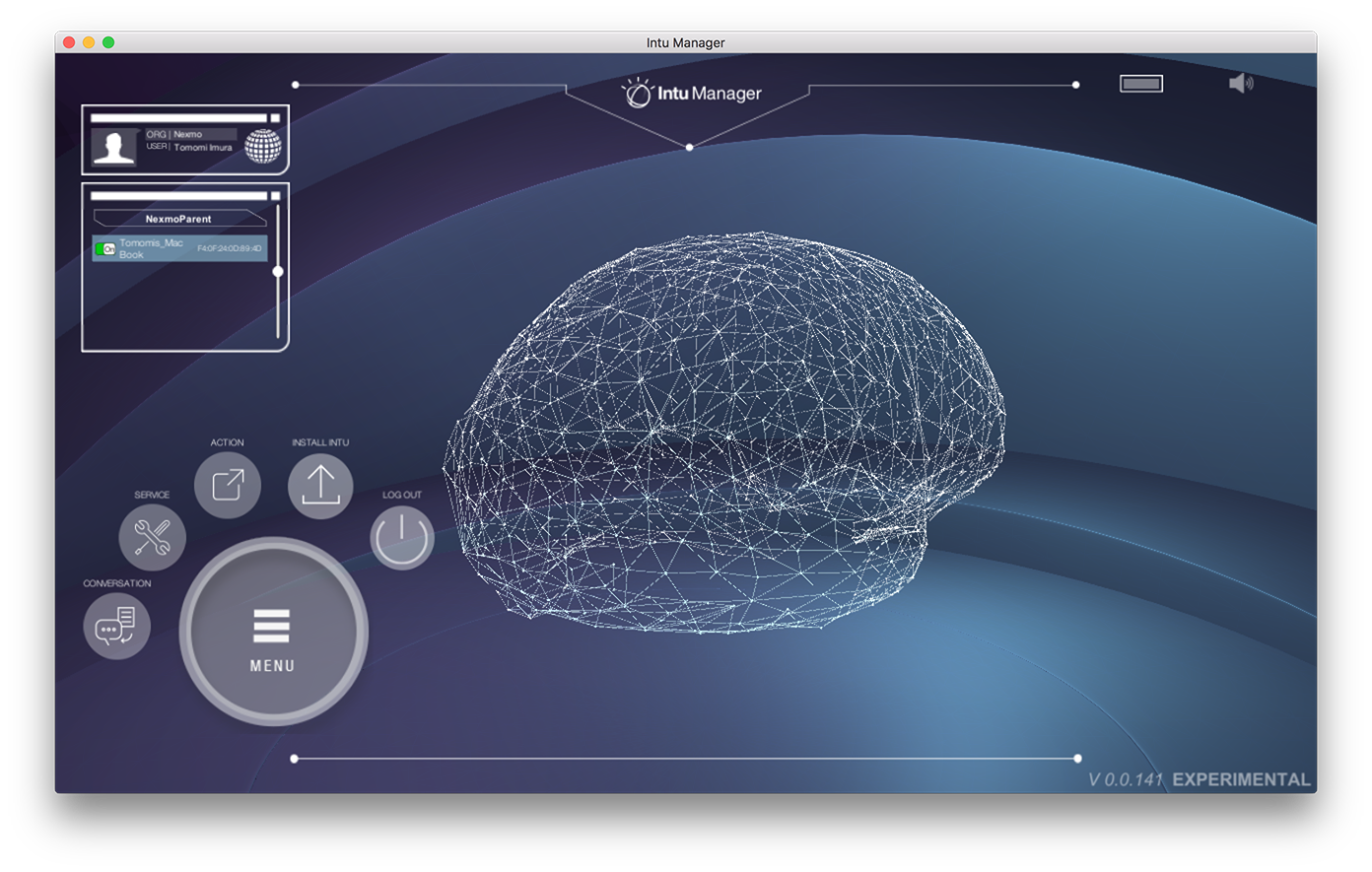1372x872 pixels.
Task: Click the large MENU button
Action: [273, 632]
